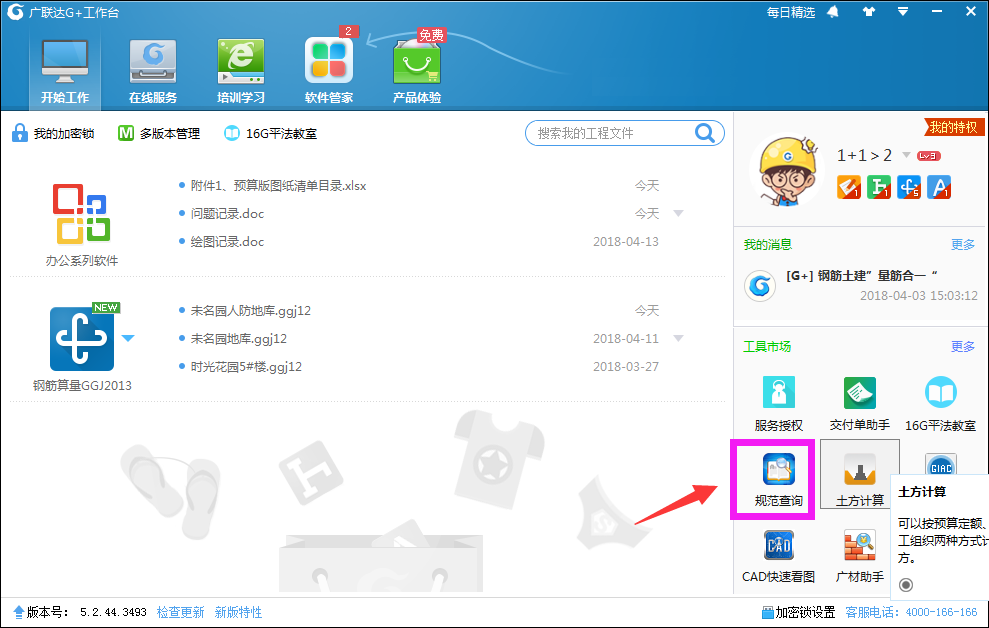Open CAD快速看图 tool
The height and width of the screenshot is (628, 989).
tap(779, 555)
